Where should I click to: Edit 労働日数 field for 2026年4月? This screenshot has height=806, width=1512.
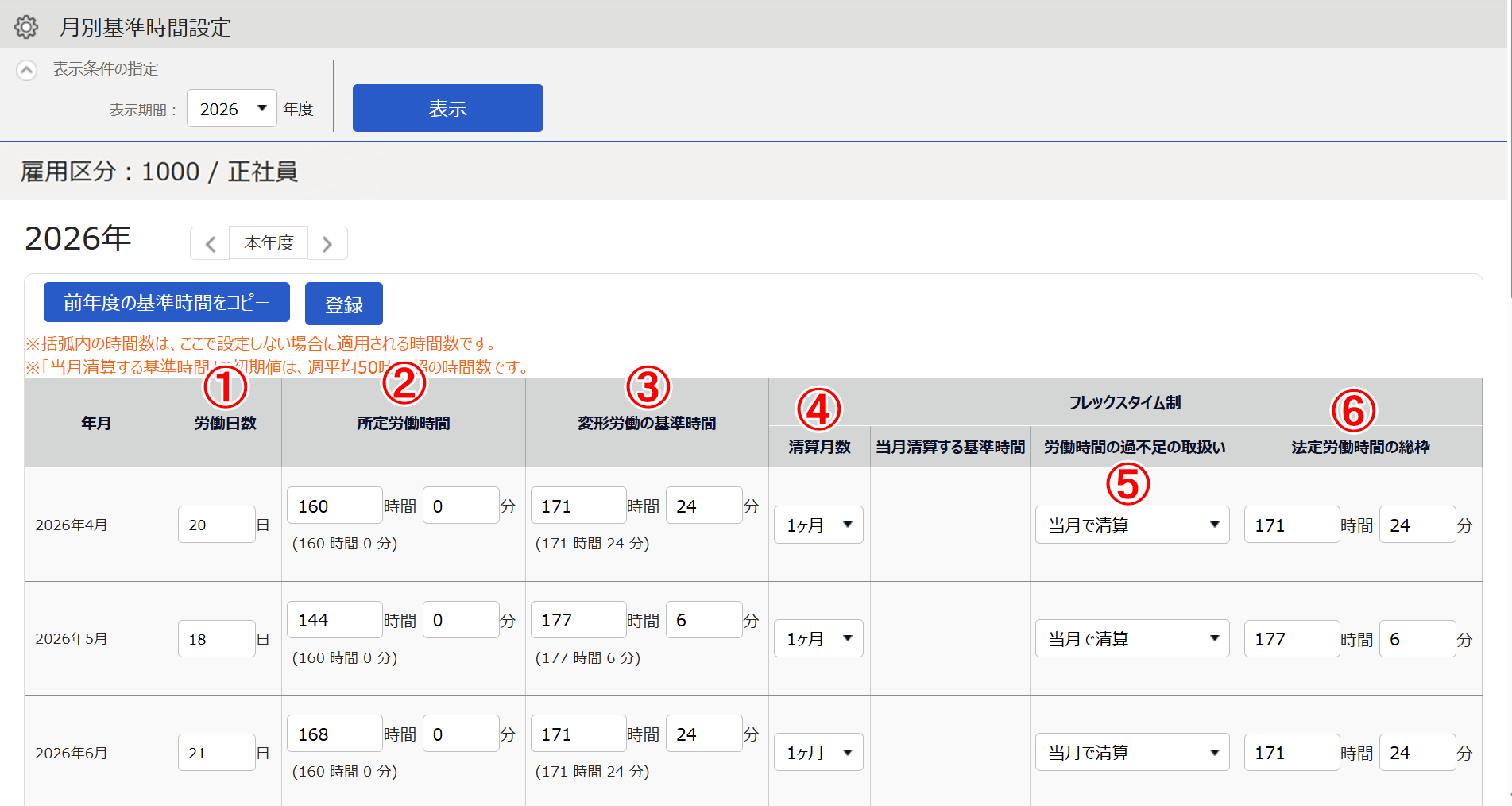point(217,525)
